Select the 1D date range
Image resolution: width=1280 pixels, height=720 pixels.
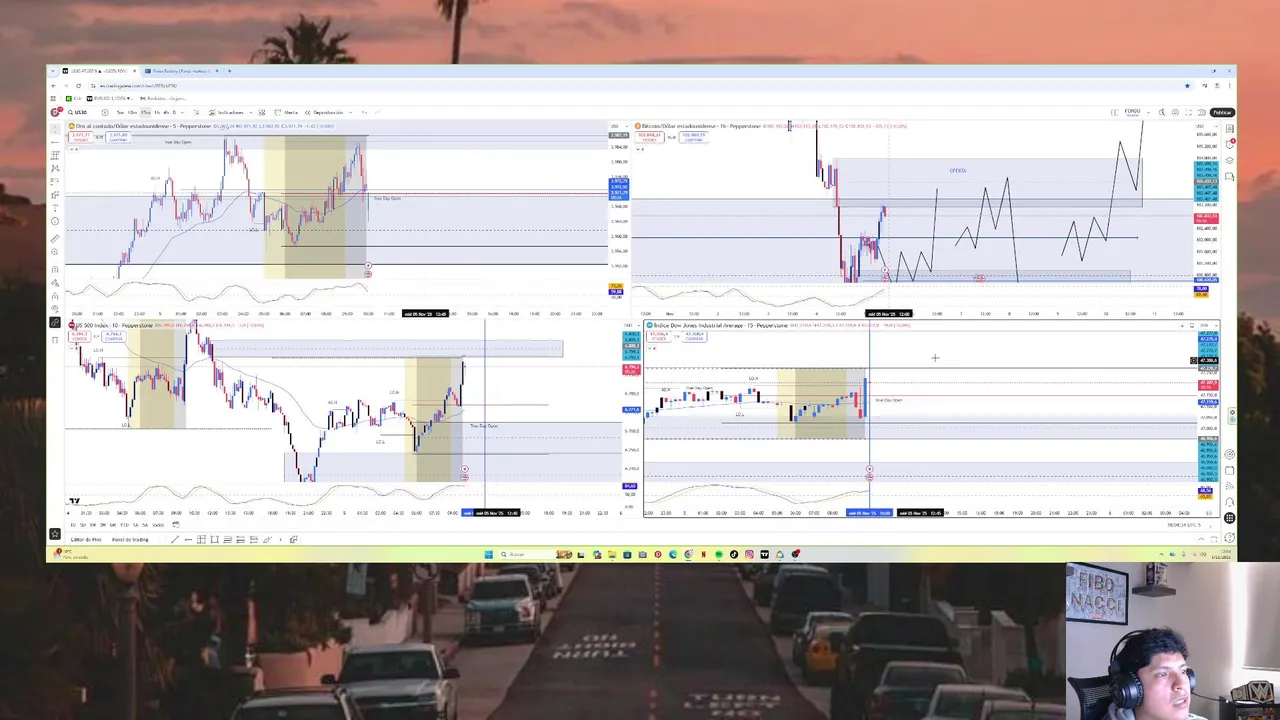click(x=73, y=525)
